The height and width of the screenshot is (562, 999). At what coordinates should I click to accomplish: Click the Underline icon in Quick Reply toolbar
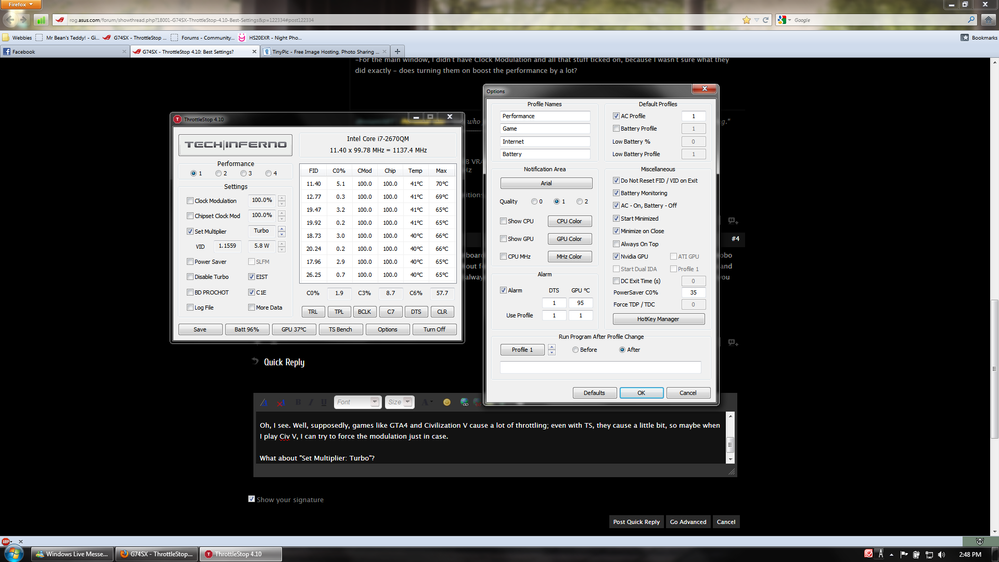click(324, 402)
